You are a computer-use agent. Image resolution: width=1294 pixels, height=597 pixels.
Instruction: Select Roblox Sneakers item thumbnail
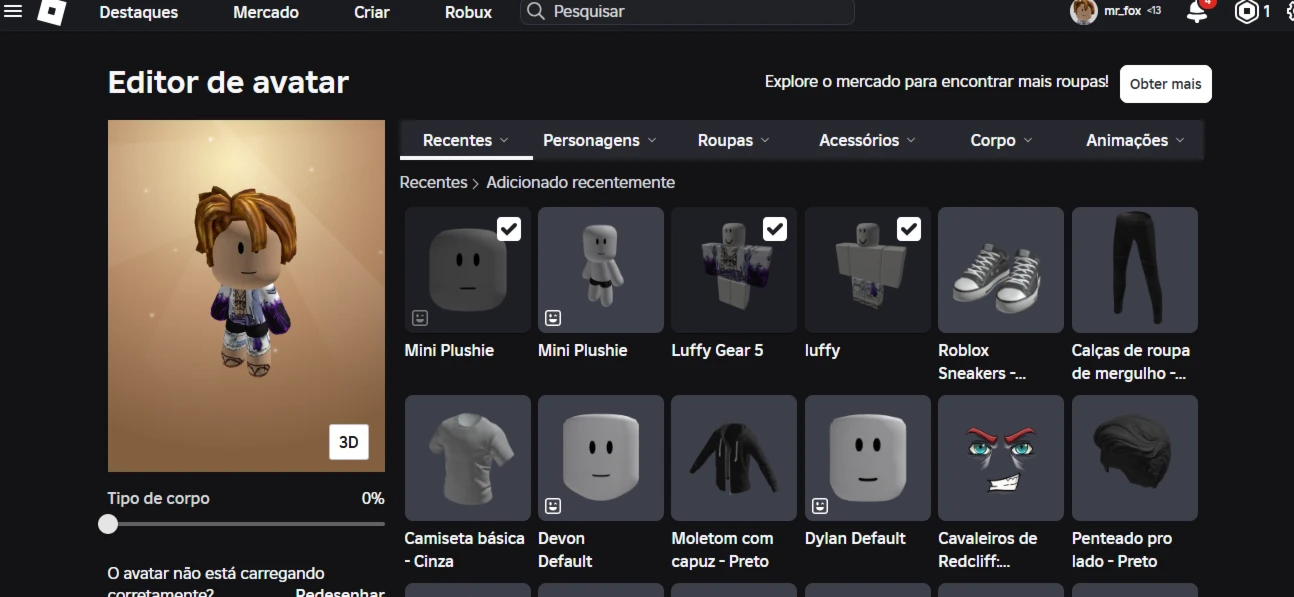coord(1001,270)
